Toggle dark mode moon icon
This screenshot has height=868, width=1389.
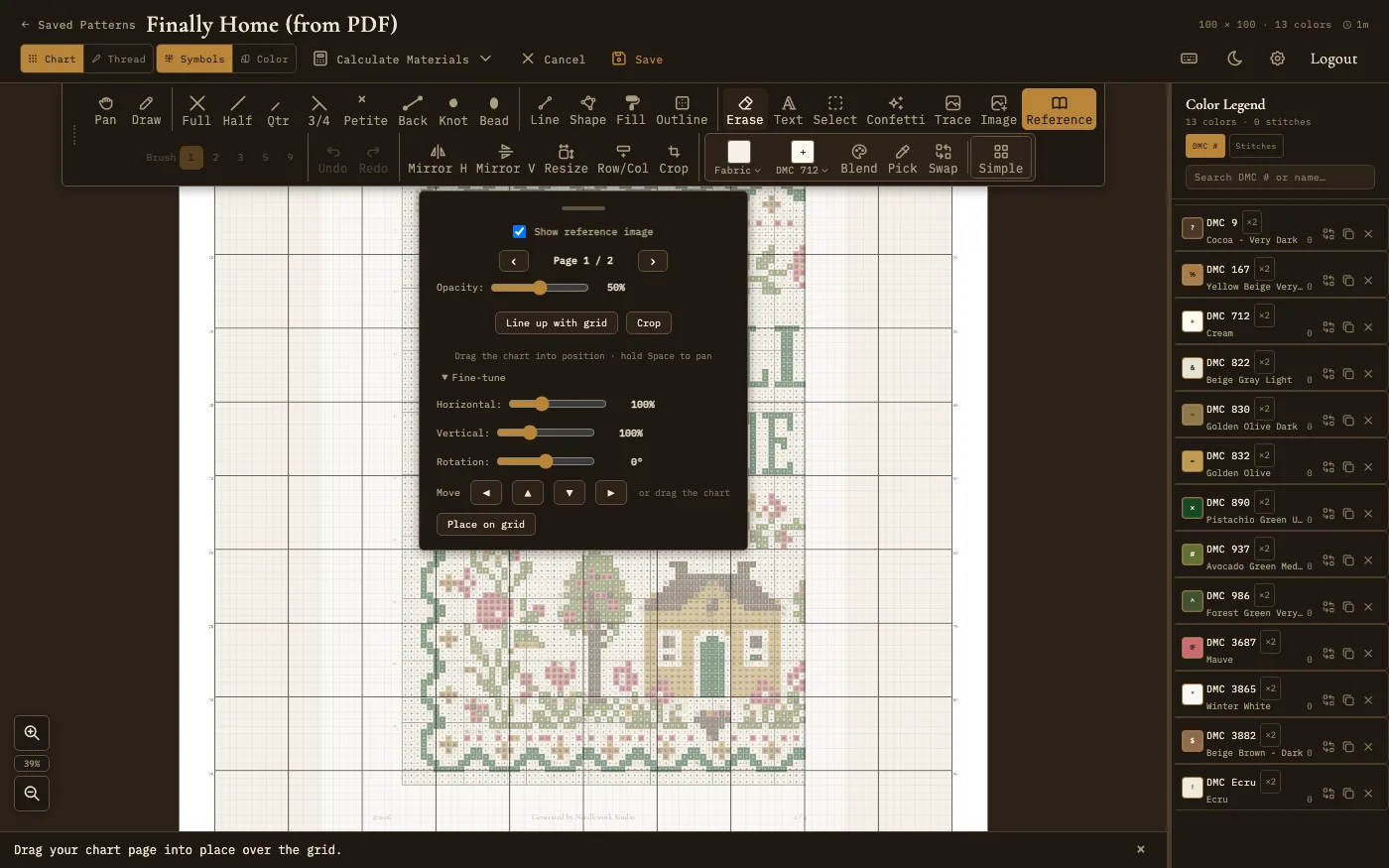[1234, 59]
